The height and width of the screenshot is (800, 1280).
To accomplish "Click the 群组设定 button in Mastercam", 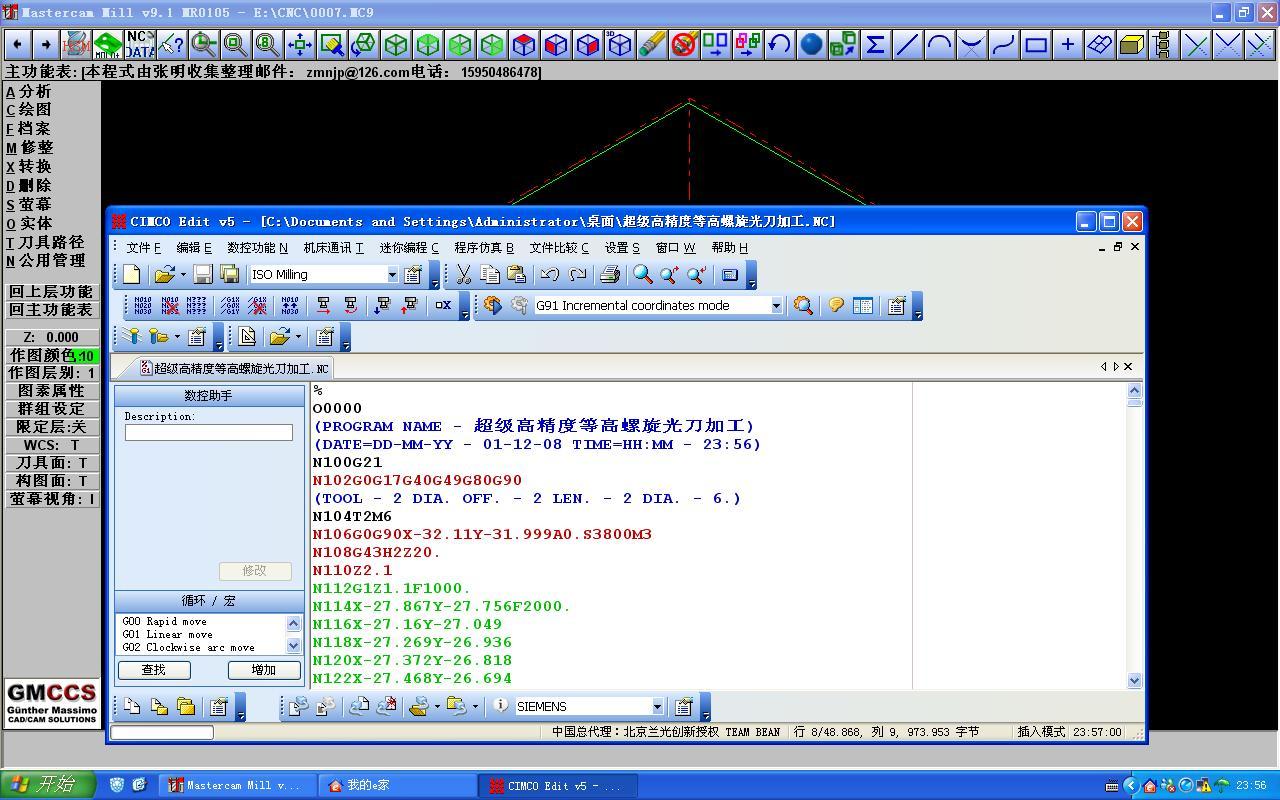I will (x=51, y=409).
